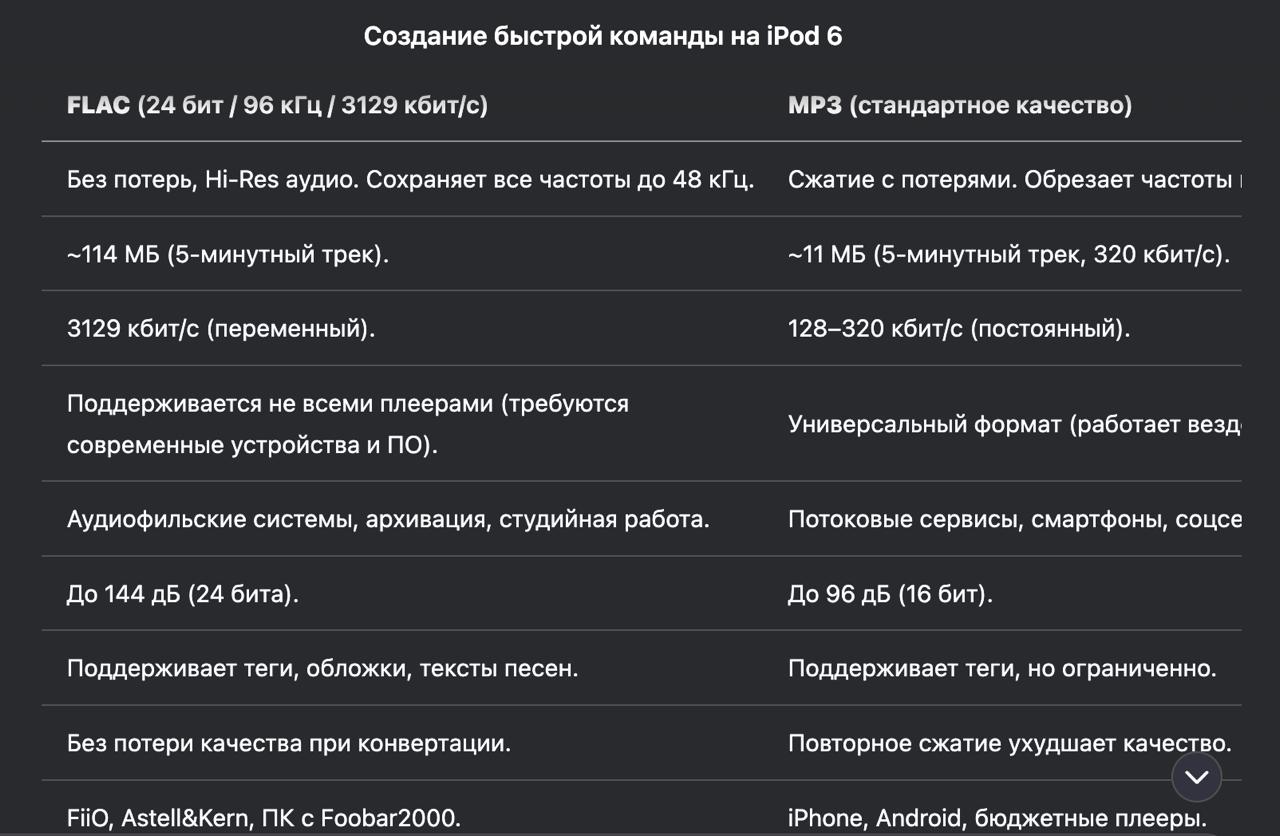Click the cell 3129 кбит/с (переменный)

click(x=221, y=328)
